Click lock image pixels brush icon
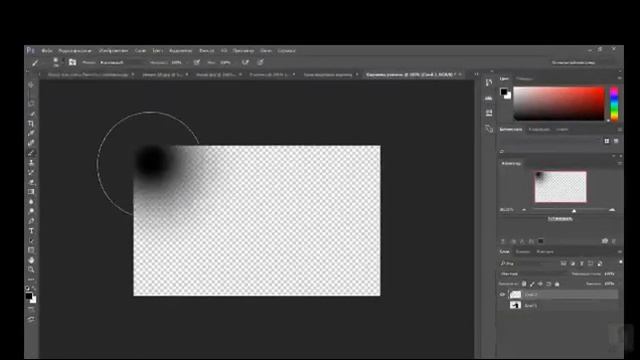Viewport: 640px width, 360px height. pyautogui.click(x=532, y=284)
